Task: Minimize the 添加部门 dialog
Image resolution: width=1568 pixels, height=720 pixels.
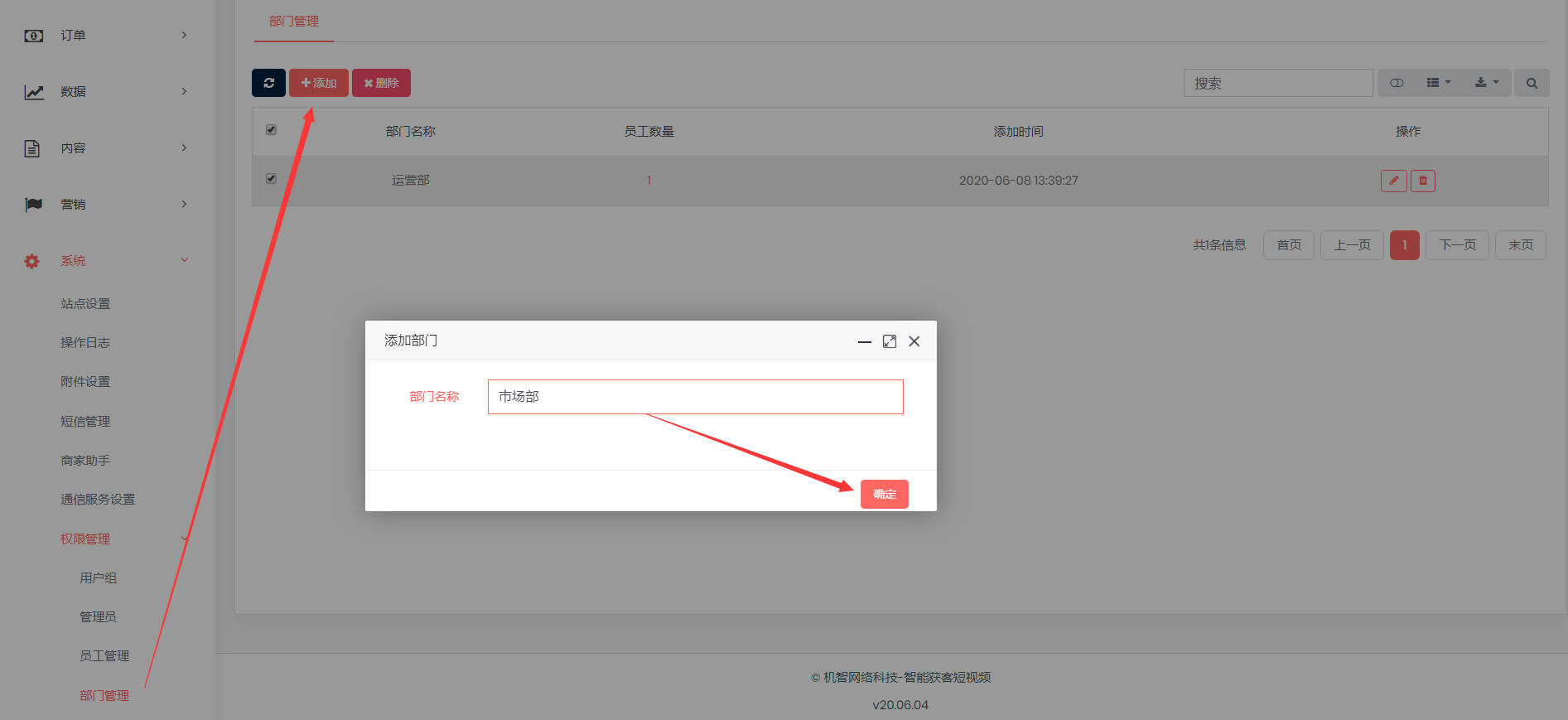Action: (864, 341)
